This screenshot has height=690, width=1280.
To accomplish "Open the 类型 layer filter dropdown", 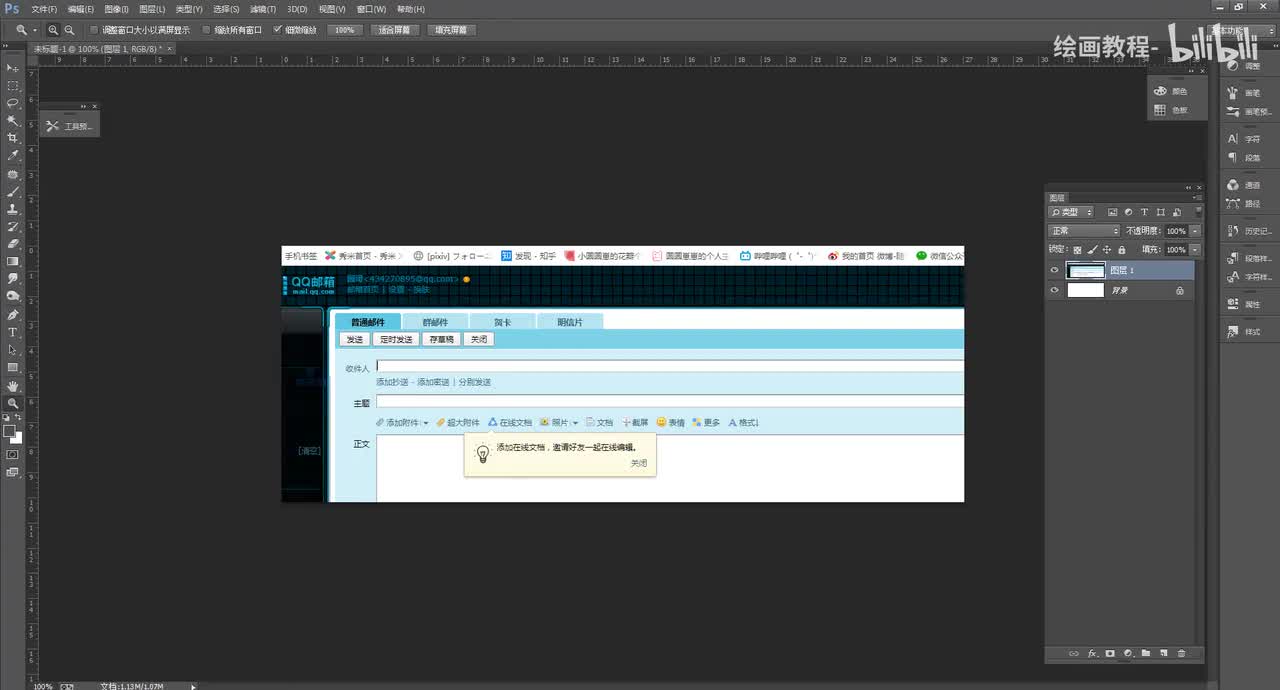I will 1071,212.
